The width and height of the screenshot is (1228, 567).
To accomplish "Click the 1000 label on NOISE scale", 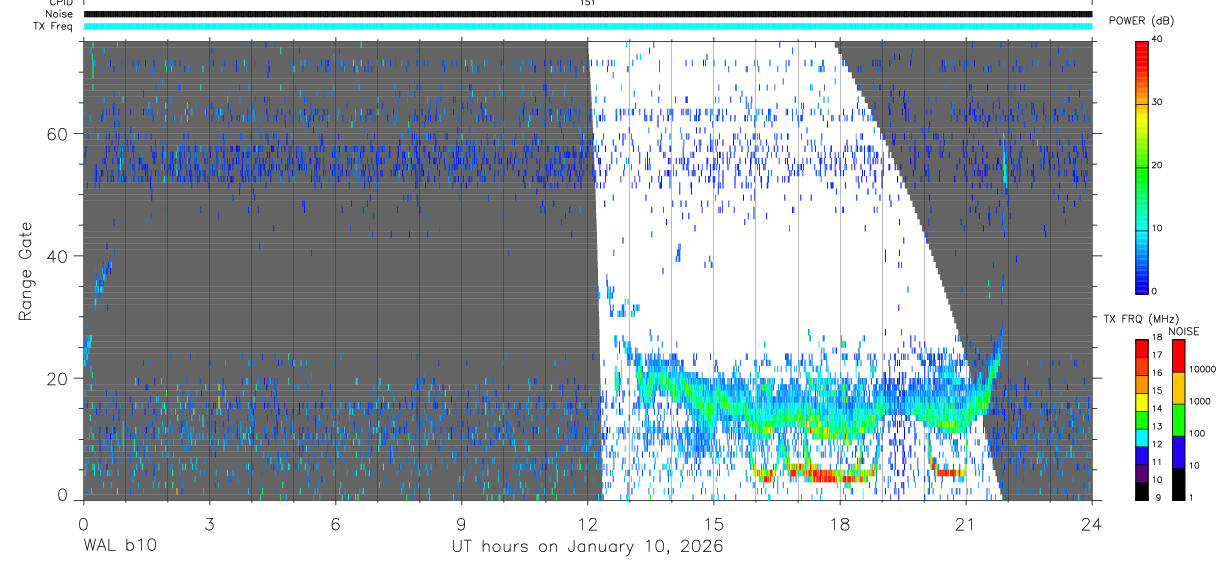I will coord(1199,401).
